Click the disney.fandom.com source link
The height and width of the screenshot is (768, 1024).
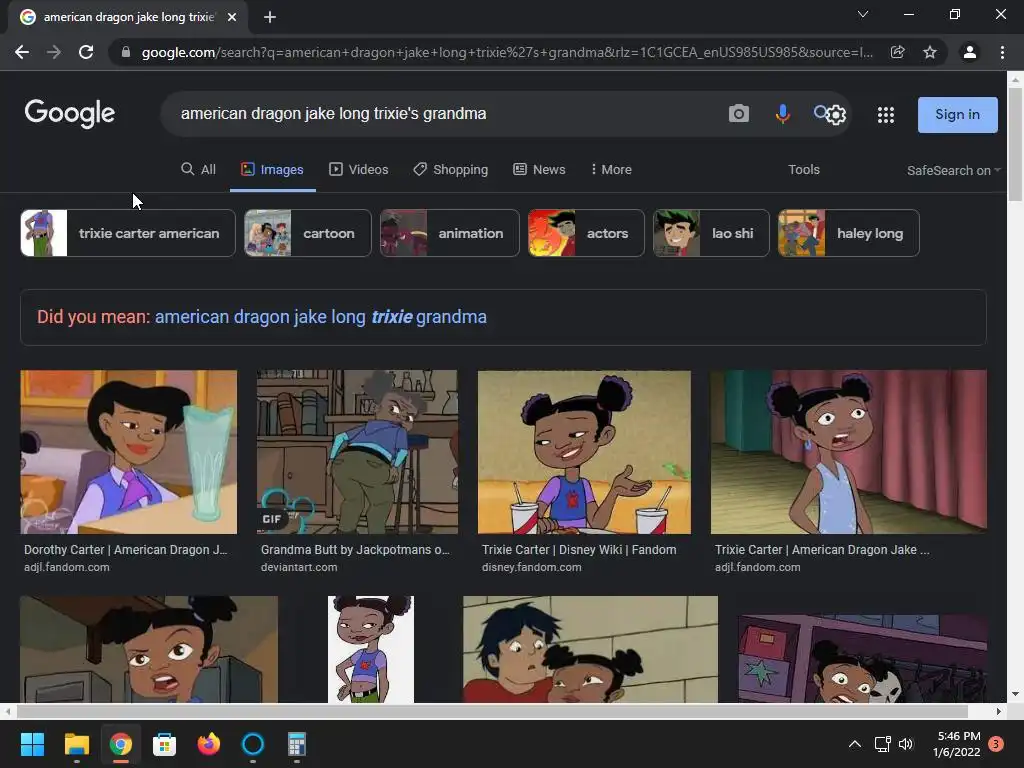(x=532, y=568)
